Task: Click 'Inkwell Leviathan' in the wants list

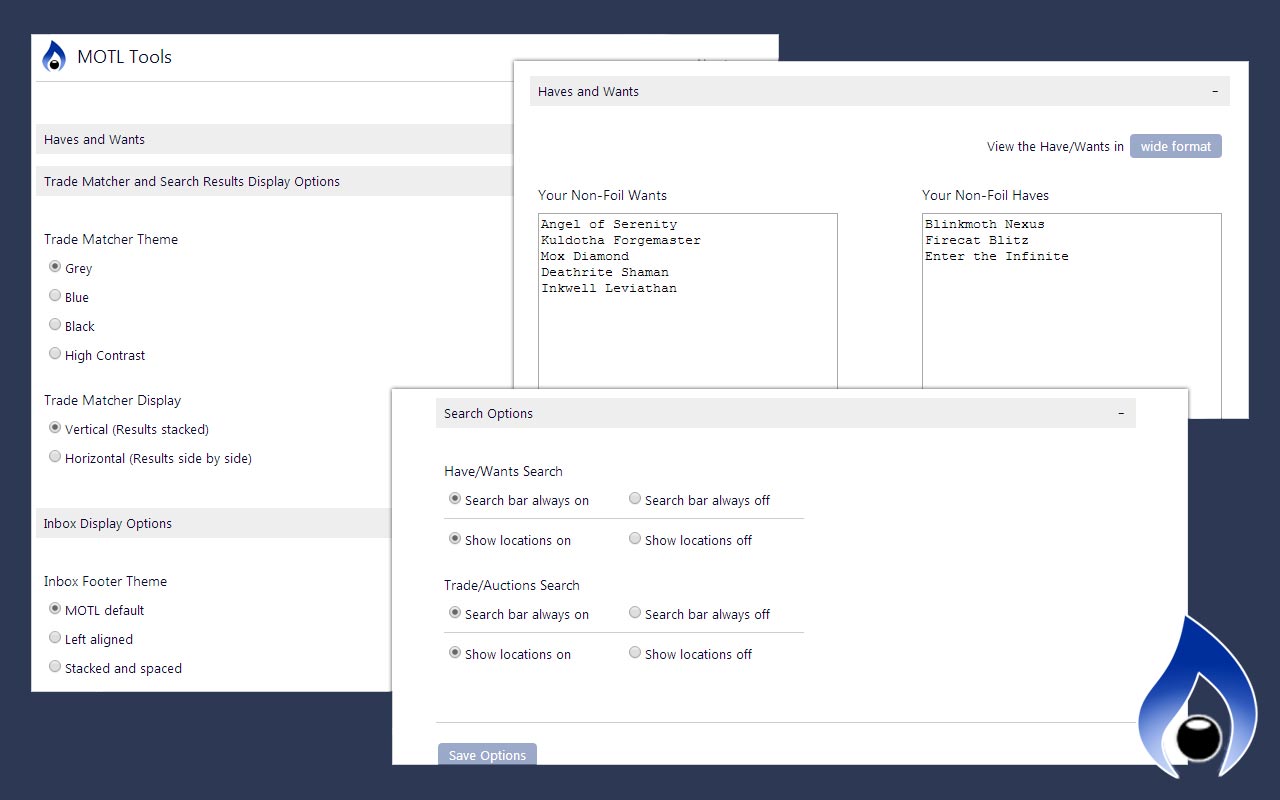Action: [x=609, y=288]
